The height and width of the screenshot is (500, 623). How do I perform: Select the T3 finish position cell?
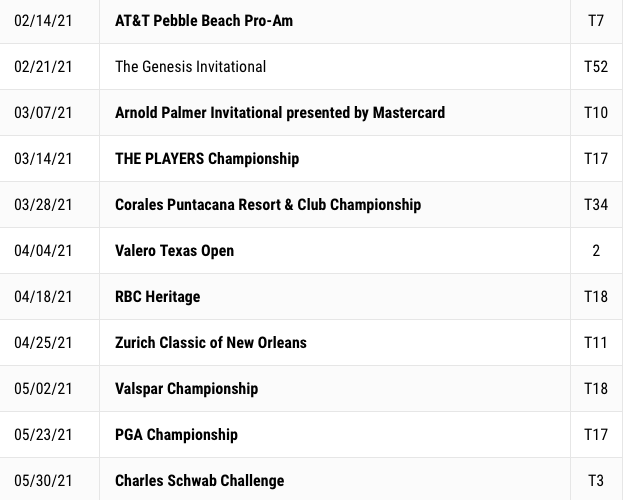click(x=596, y=481)
